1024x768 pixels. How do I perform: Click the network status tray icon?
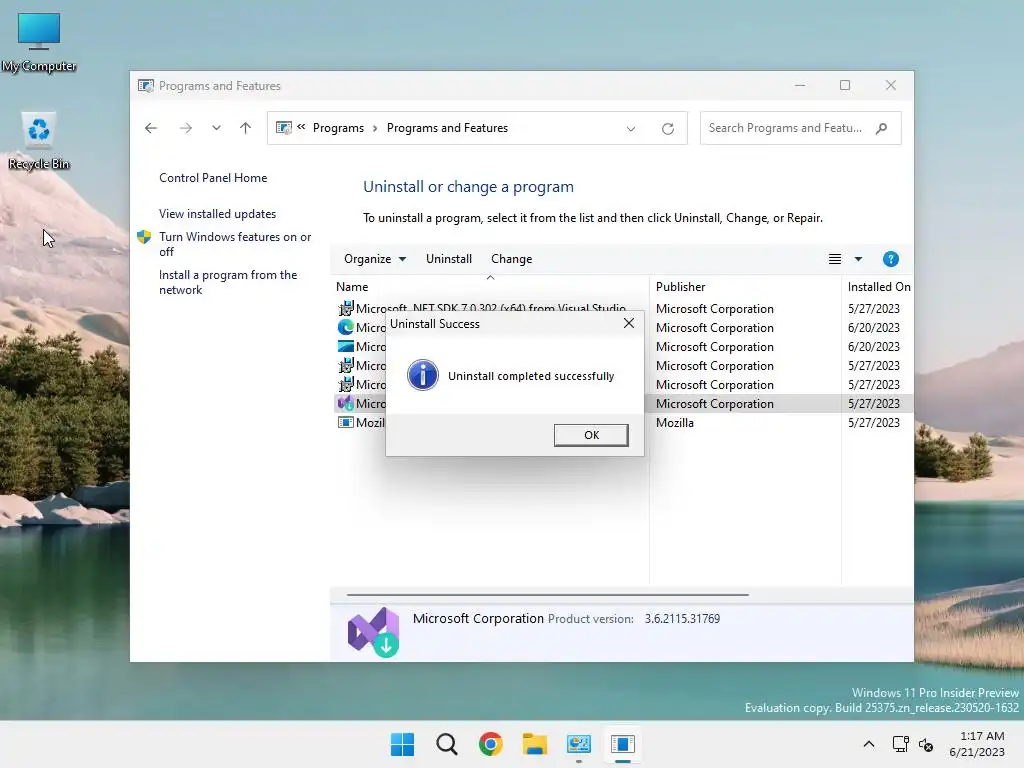click(901, 744)
